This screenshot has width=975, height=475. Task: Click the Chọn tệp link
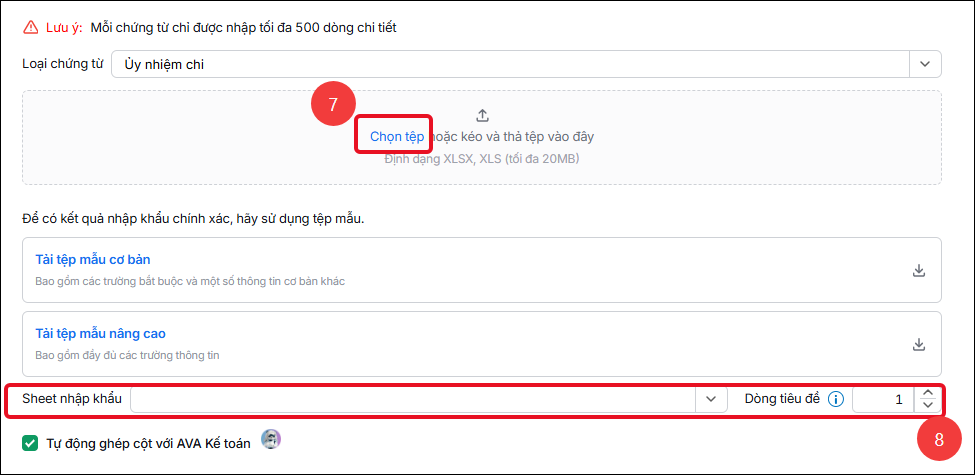pyautogui.click(x=397, y=137)
